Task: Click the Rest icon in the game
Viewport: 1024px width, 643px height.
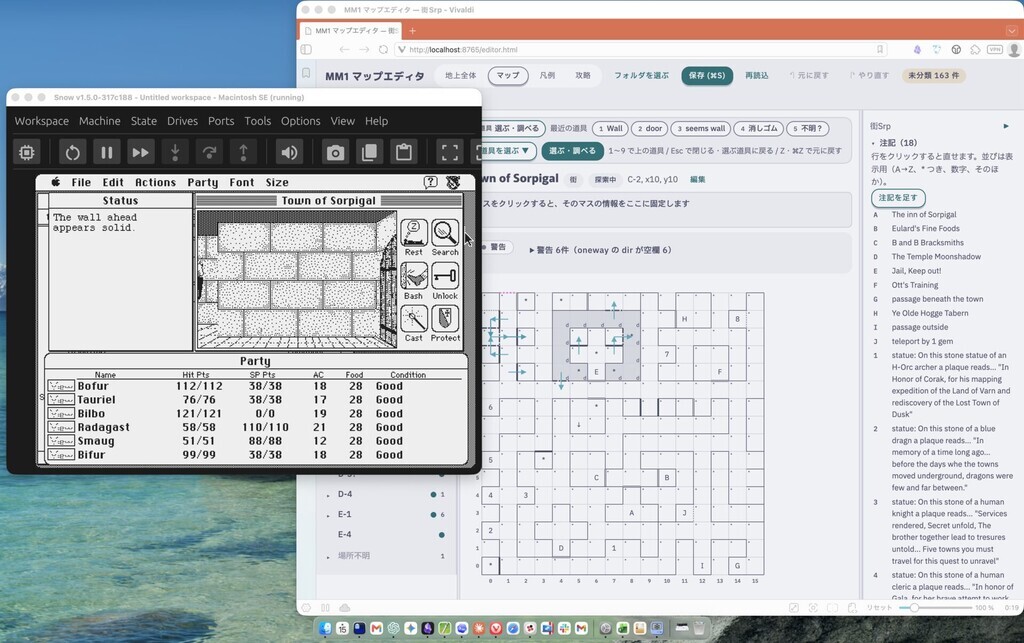Action: 414,233
